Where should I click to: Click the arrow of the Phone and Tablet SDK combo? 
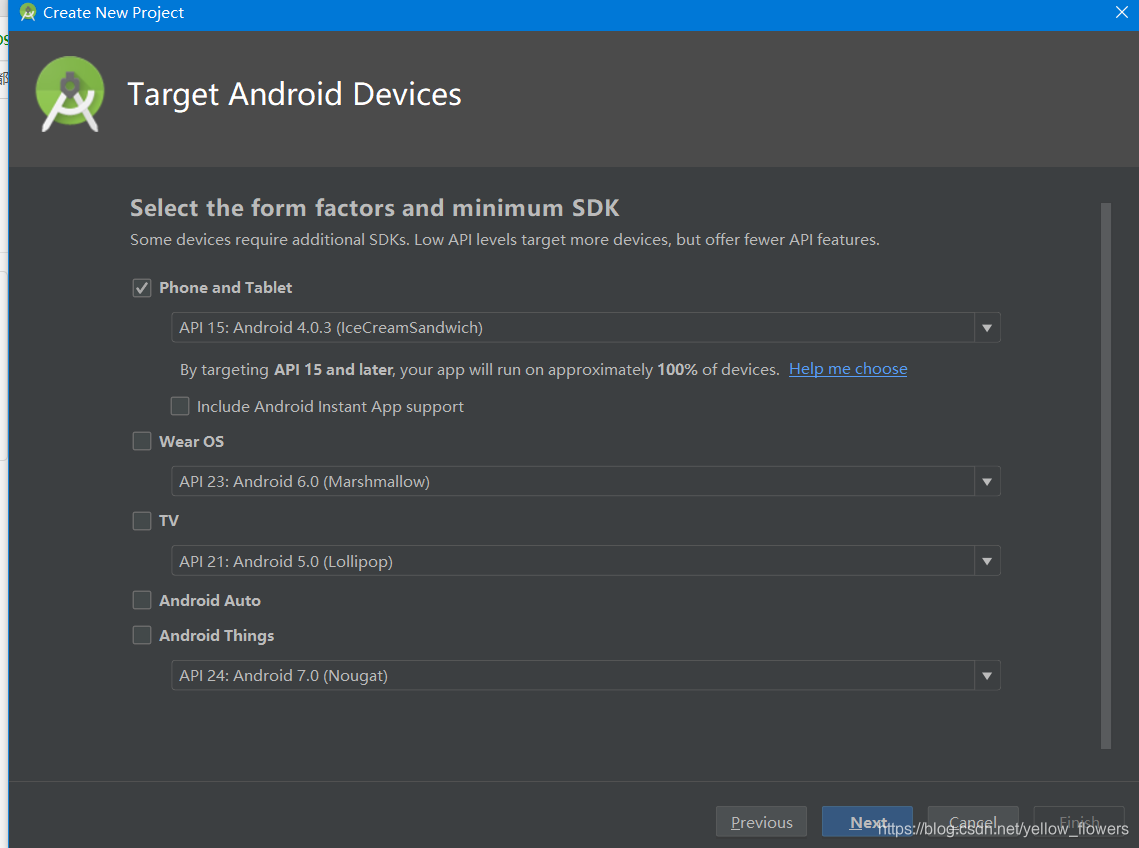987,328
